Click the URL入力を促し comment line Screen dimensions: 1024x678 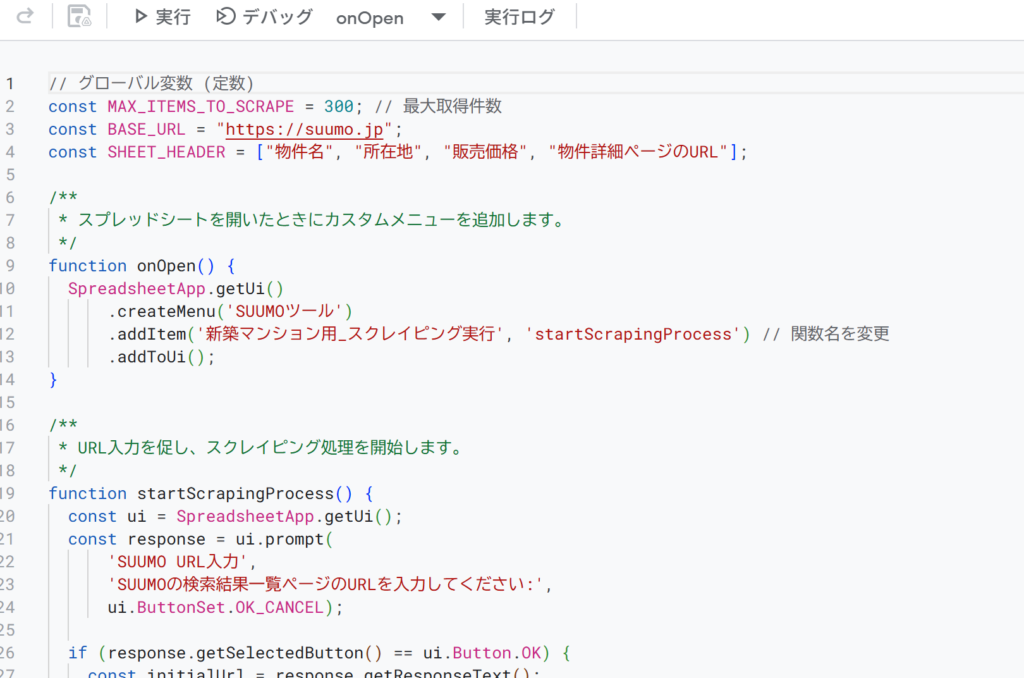point(261,448)
